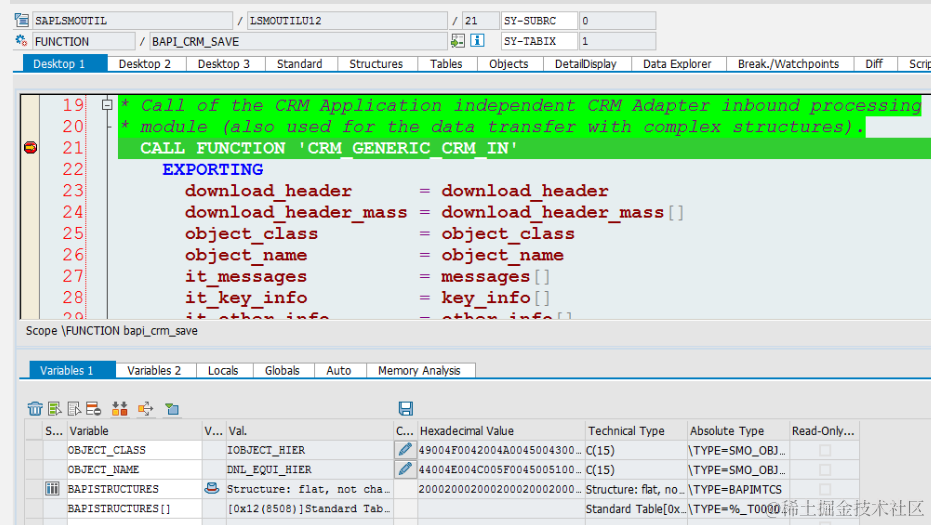This screenshot has height=525, width=931.
Task: Click the breakpoint stop icon at line 21
Action: pos(30,147)
